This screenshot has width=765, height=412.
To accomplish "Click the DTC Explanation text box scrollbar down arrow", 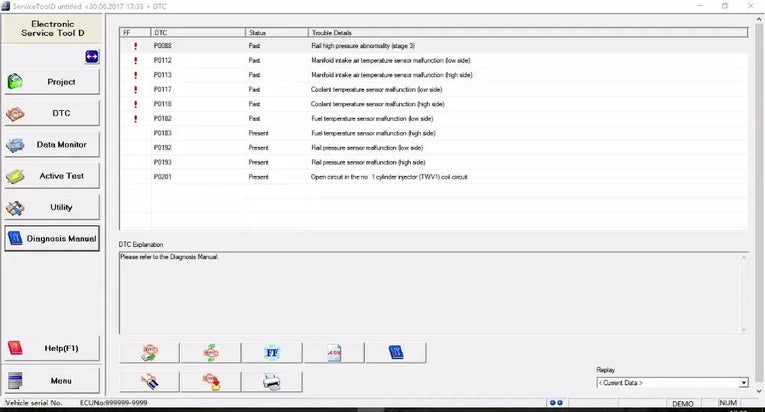I will click(744, 330).
